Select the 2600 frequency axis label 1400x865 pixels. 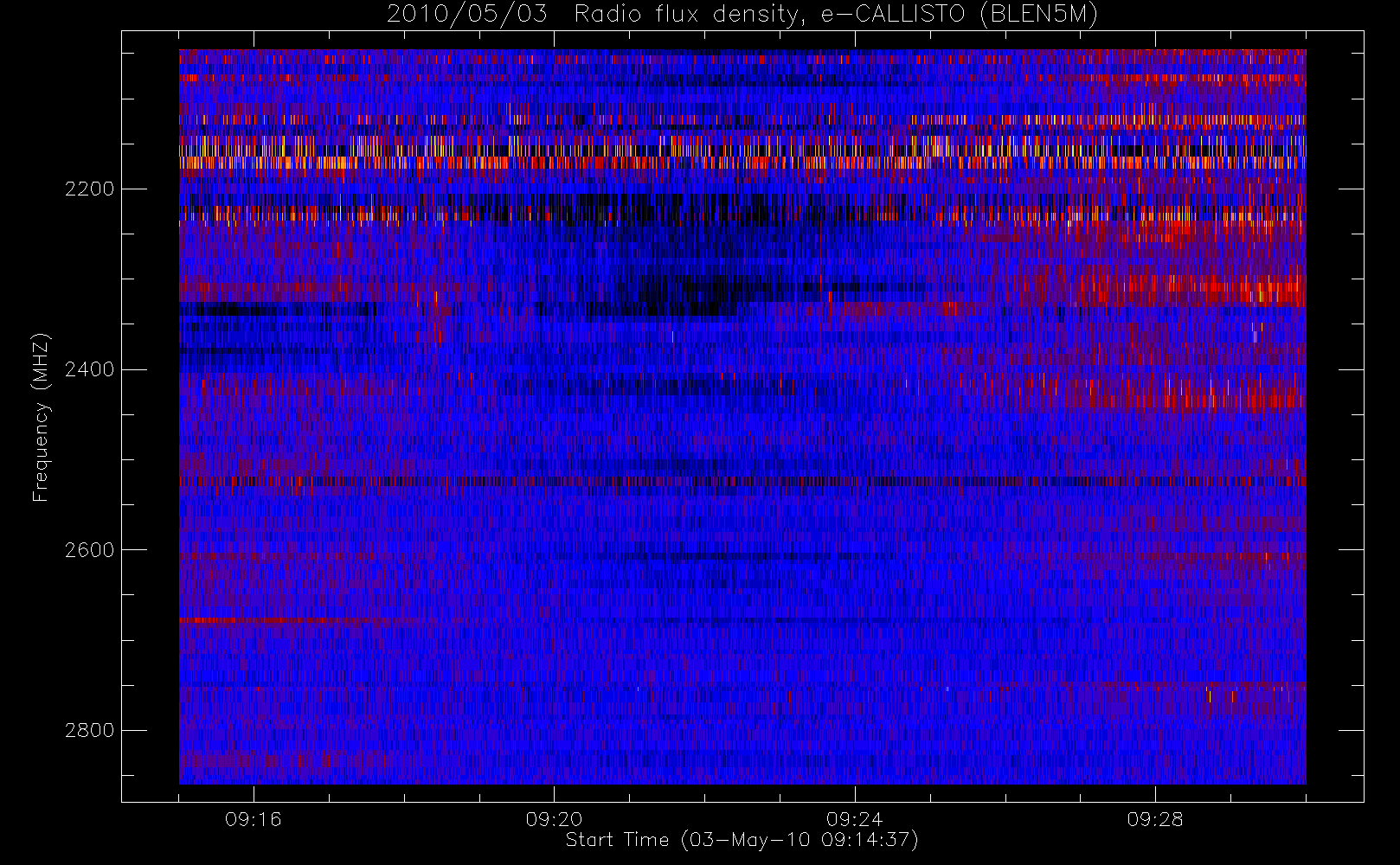click(89, 550)
